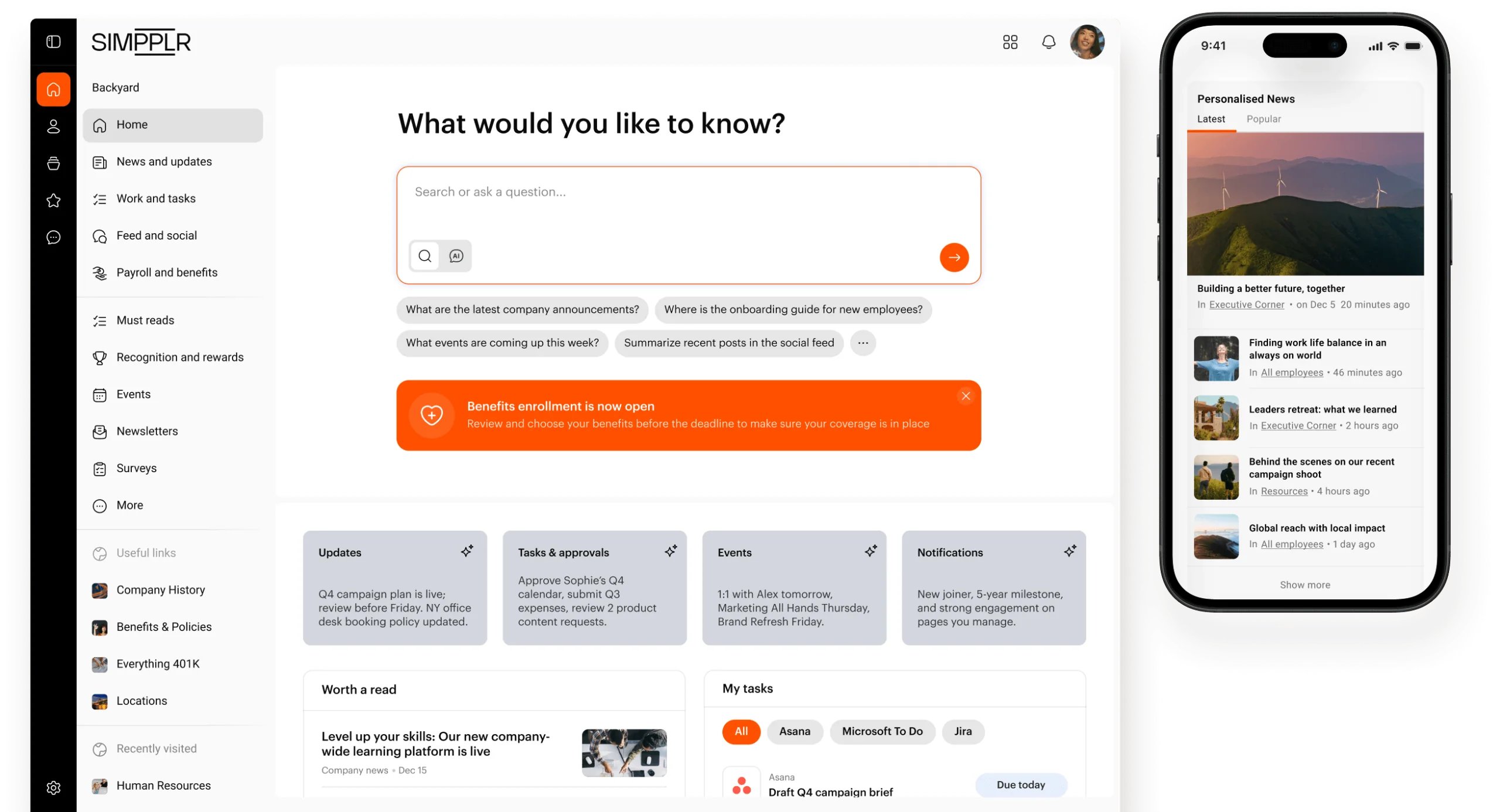
Task: Open the apps grid icon
Action: tap(1010, 42)
